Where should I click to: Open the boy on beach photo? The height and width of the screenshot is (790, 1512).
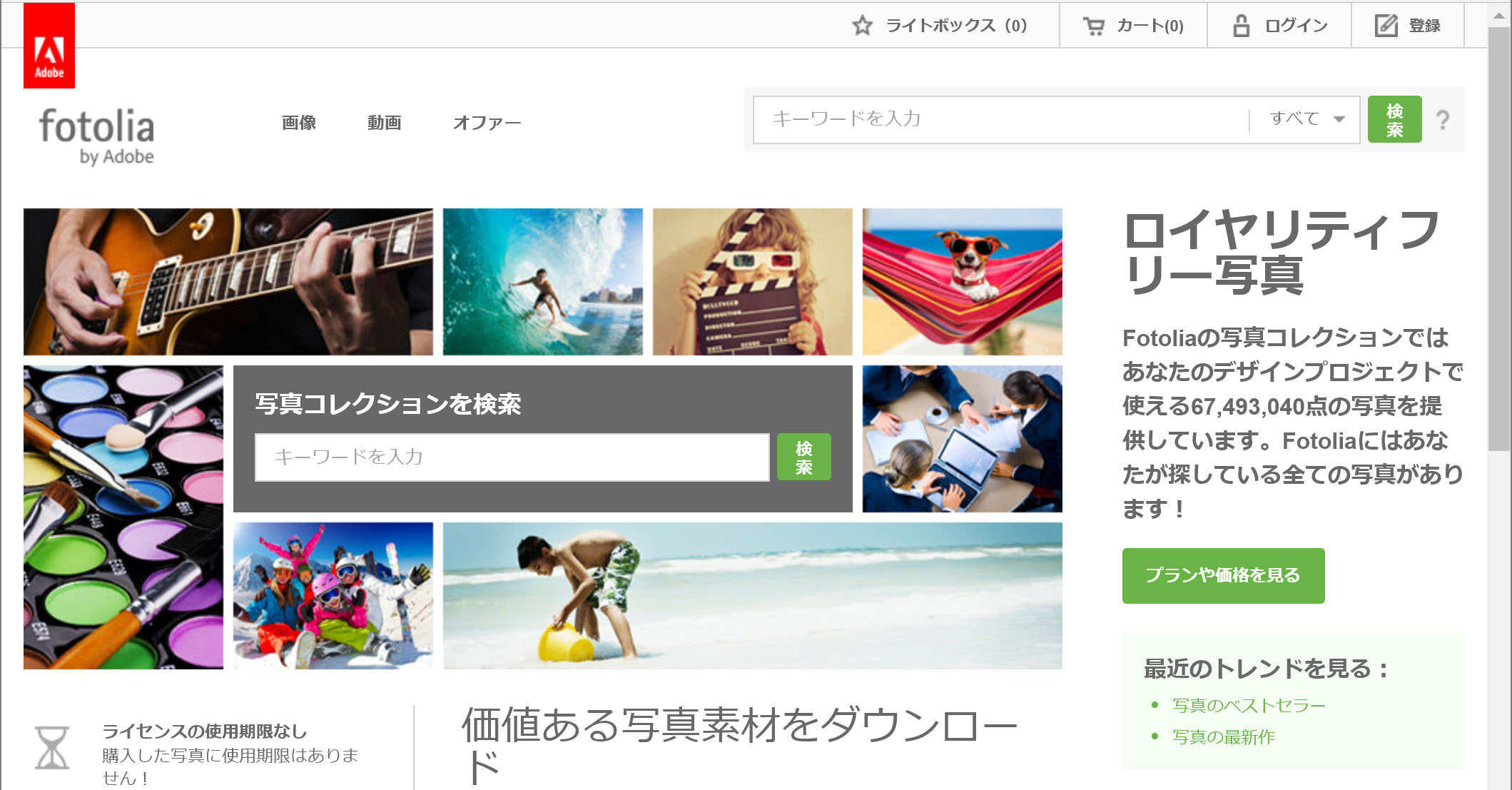click(x=753, y=596)
